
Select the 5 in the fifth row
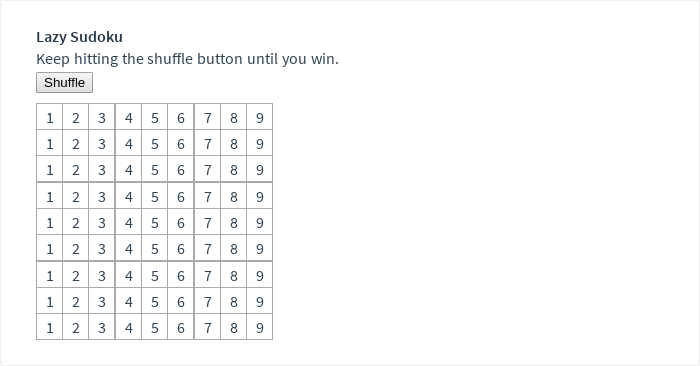point(154,222)
